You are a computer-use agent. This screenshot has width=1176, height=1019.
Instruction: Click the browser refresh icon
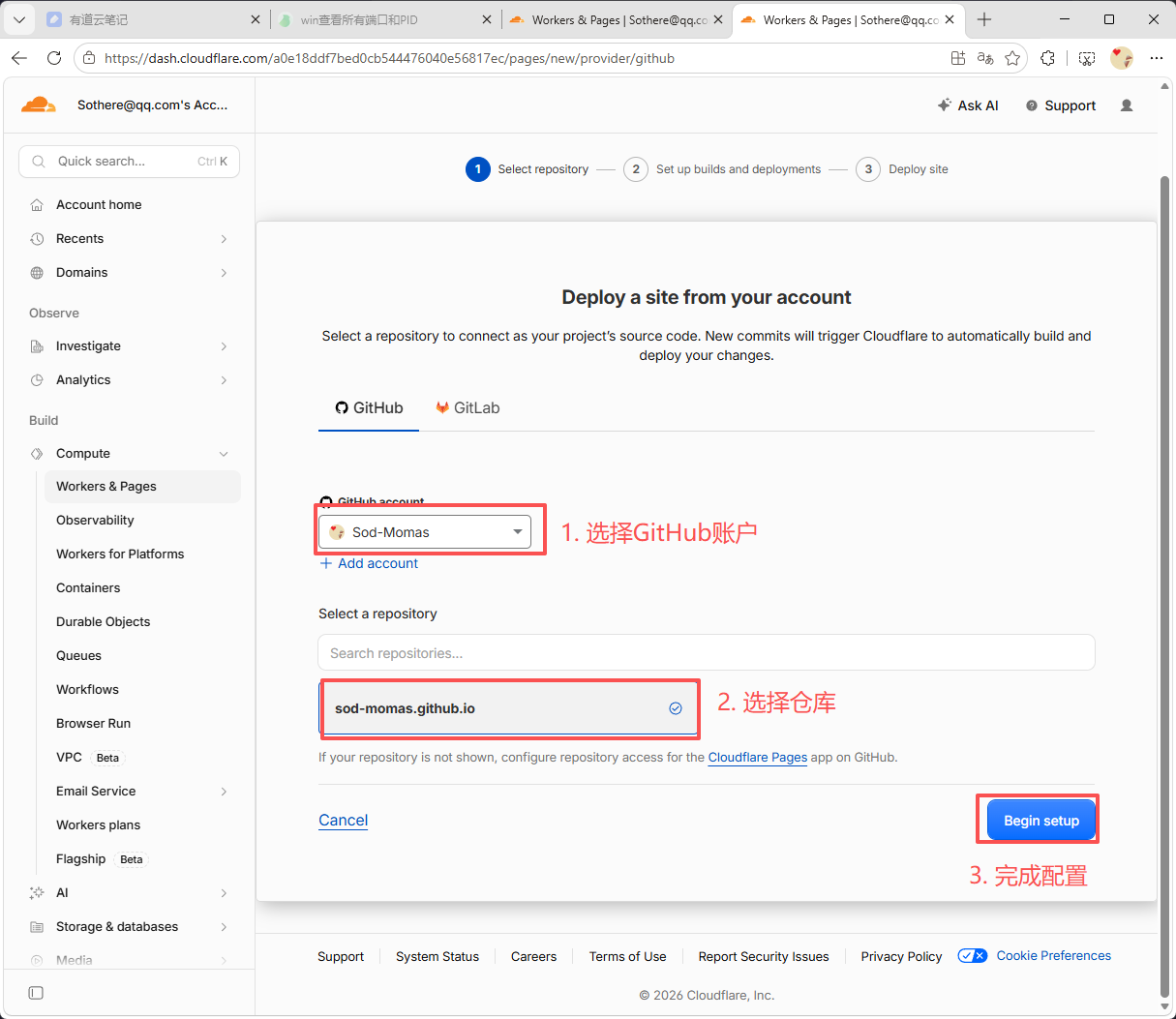(54, 58)
